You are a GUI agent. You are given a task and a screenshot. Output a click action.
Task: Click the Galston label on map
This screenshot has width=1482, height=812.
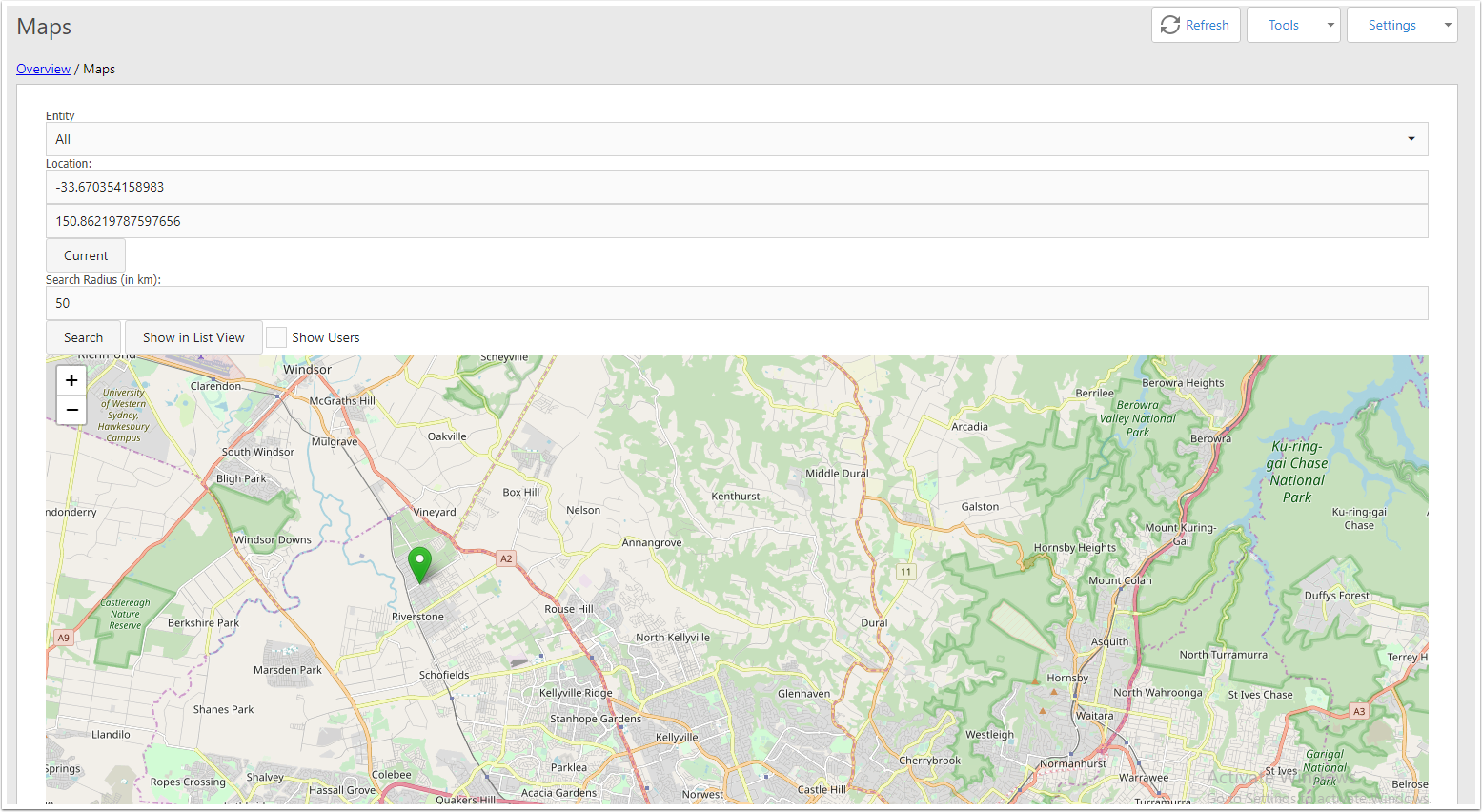pos(980,506)
